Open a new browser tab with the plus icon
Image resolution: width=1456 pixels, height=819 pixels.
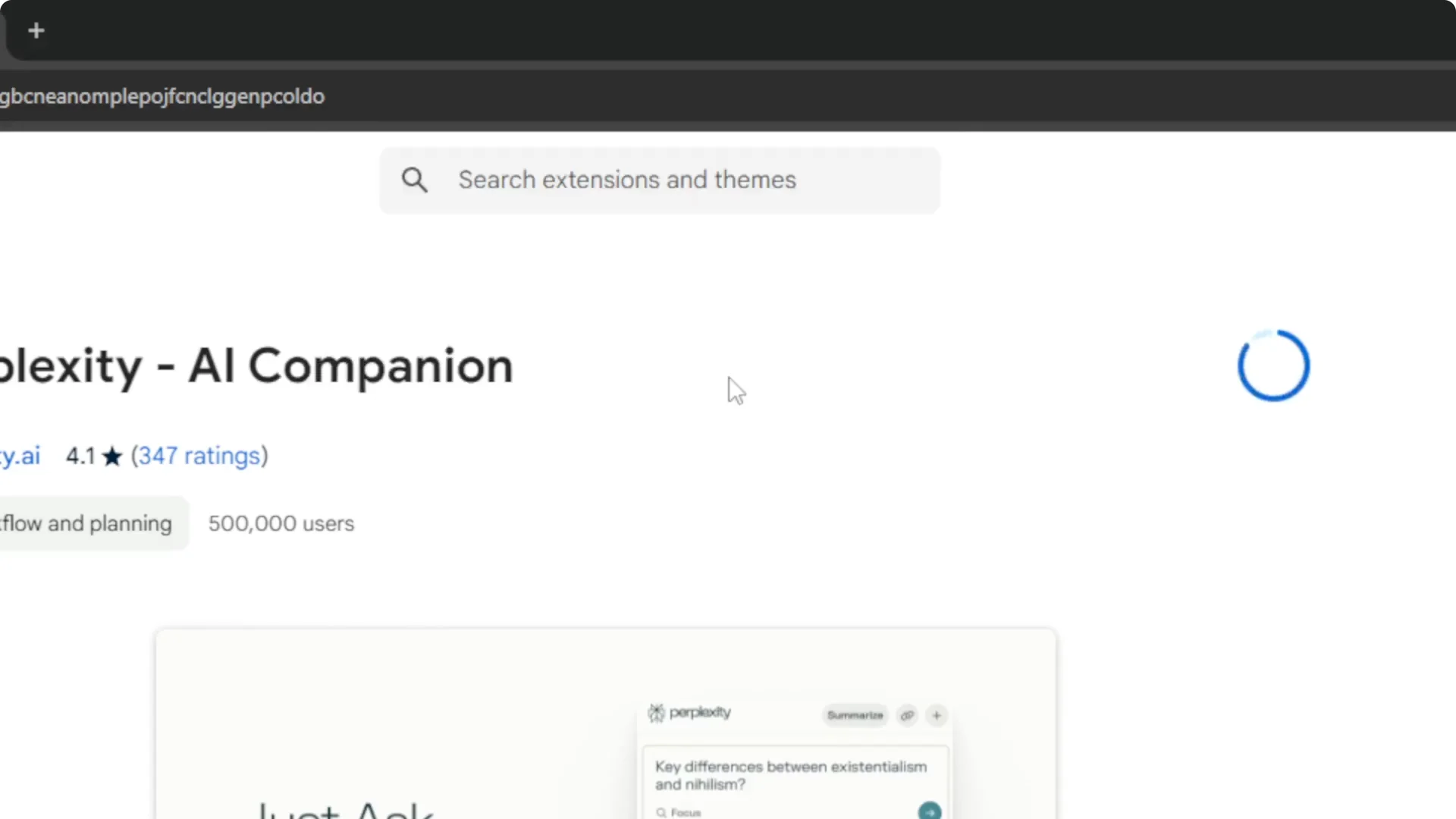tap(36, 30)
